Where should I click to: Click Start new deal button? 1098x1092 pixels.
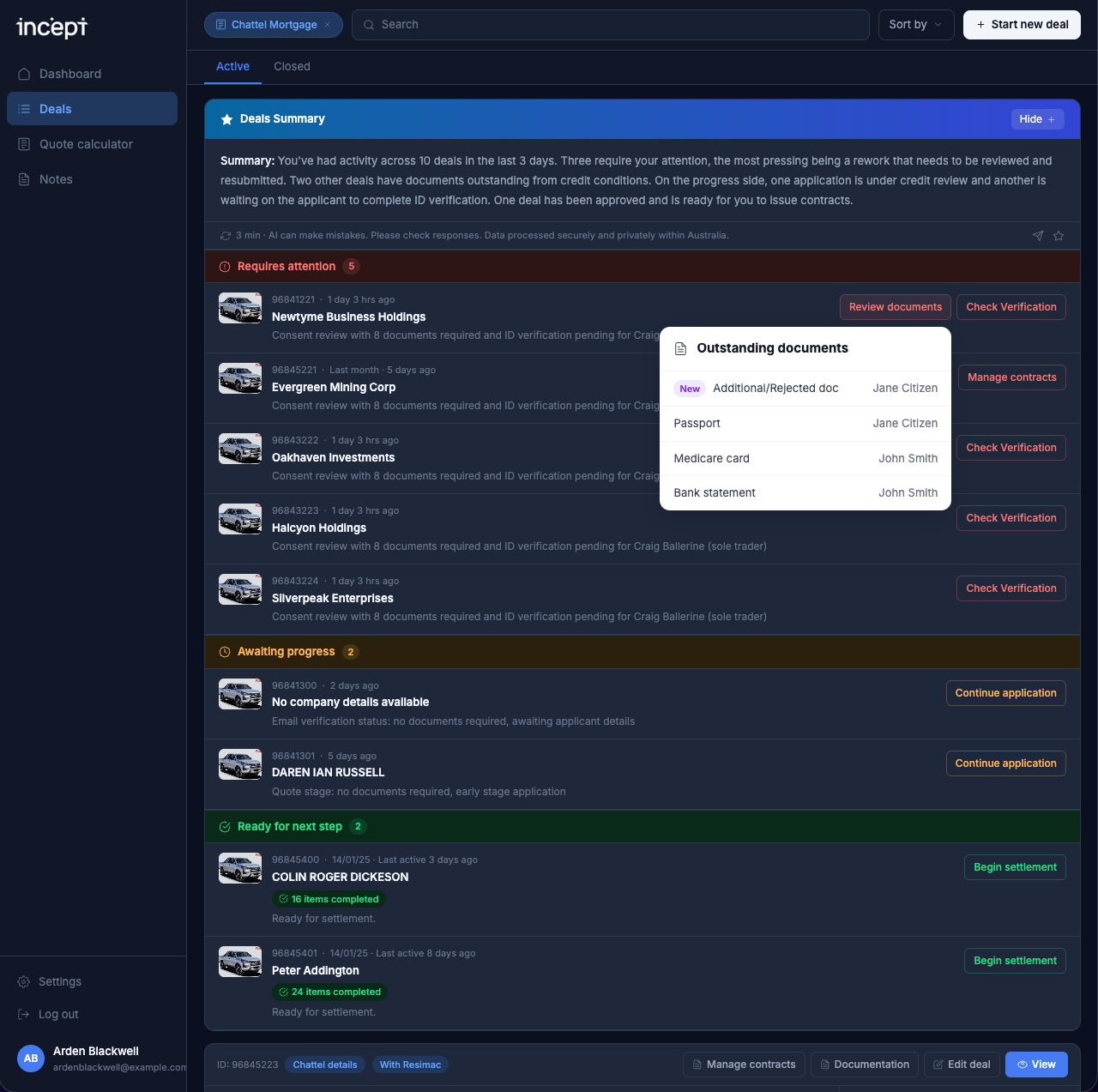[x=1022, y=25]
